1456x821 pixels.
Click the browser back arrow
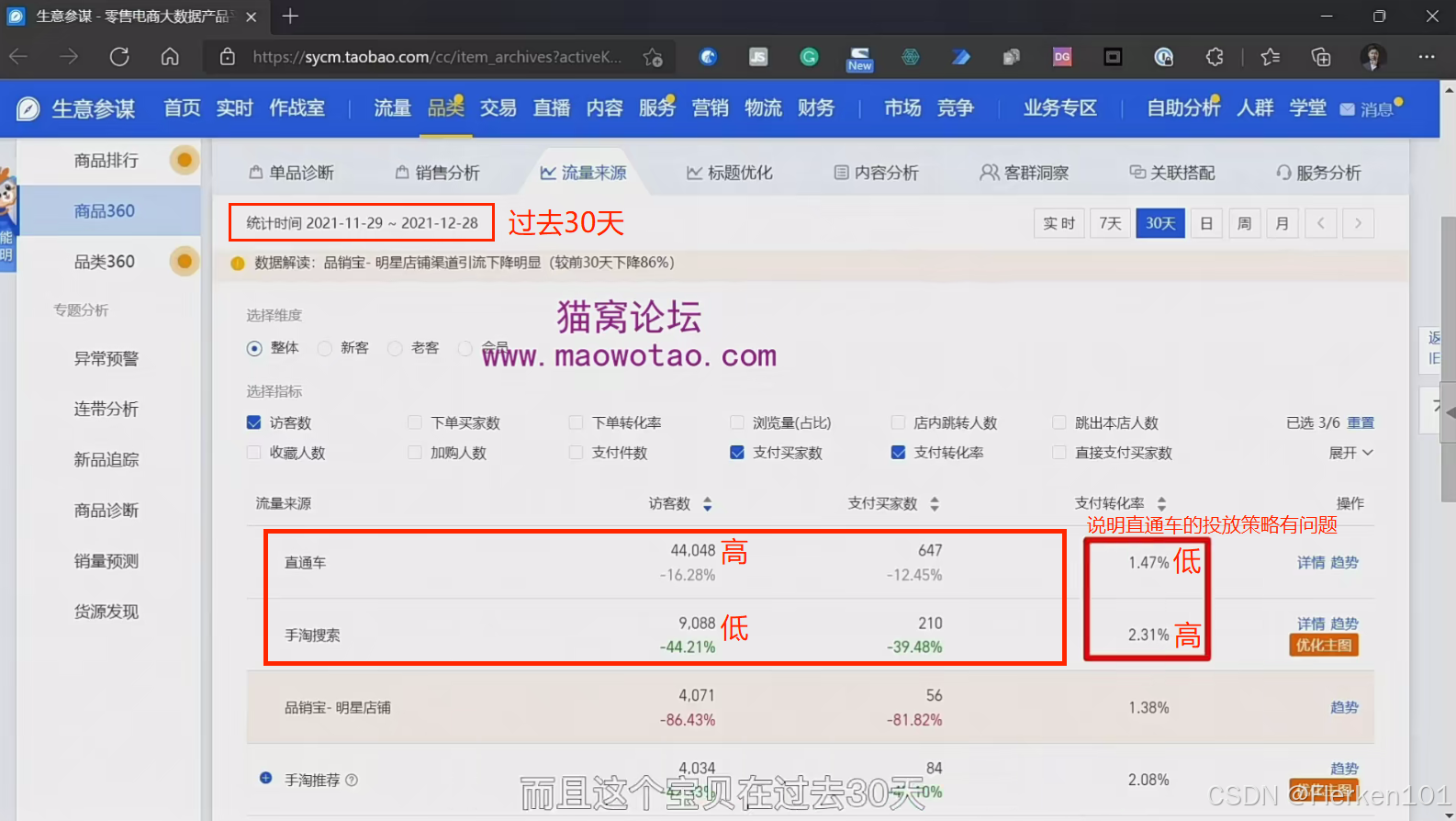click(x=18, y=57)
